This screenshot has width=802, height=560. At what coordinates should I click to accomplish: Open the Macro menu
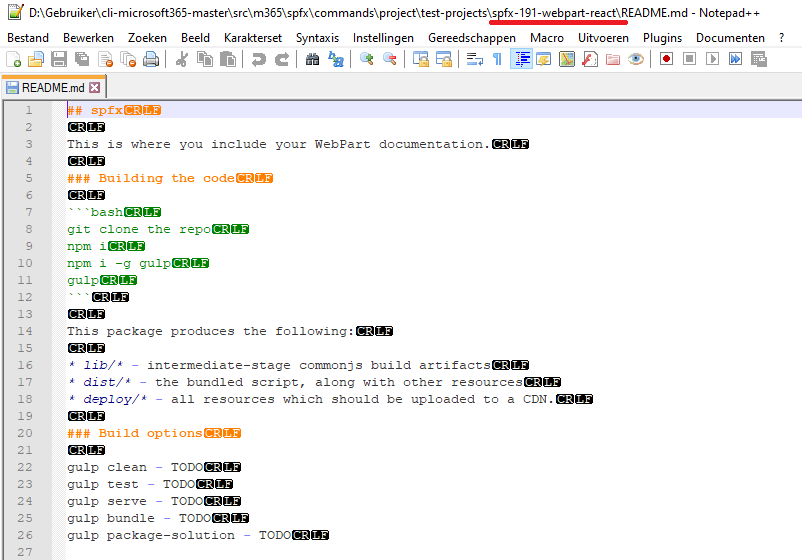pyautogui.click(x=547, y=38)
